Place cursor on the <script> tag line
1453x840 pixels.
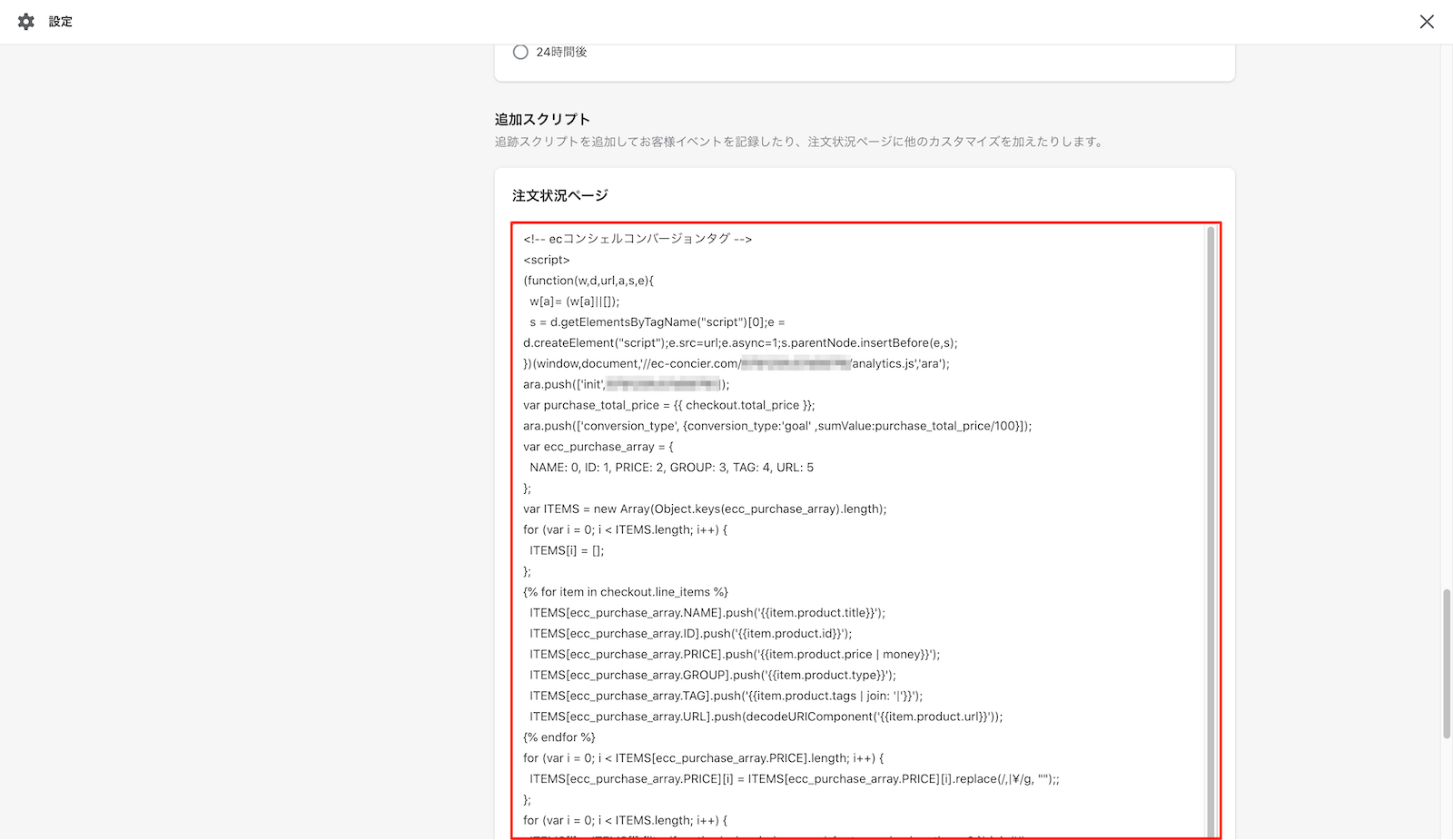[547, 260]
